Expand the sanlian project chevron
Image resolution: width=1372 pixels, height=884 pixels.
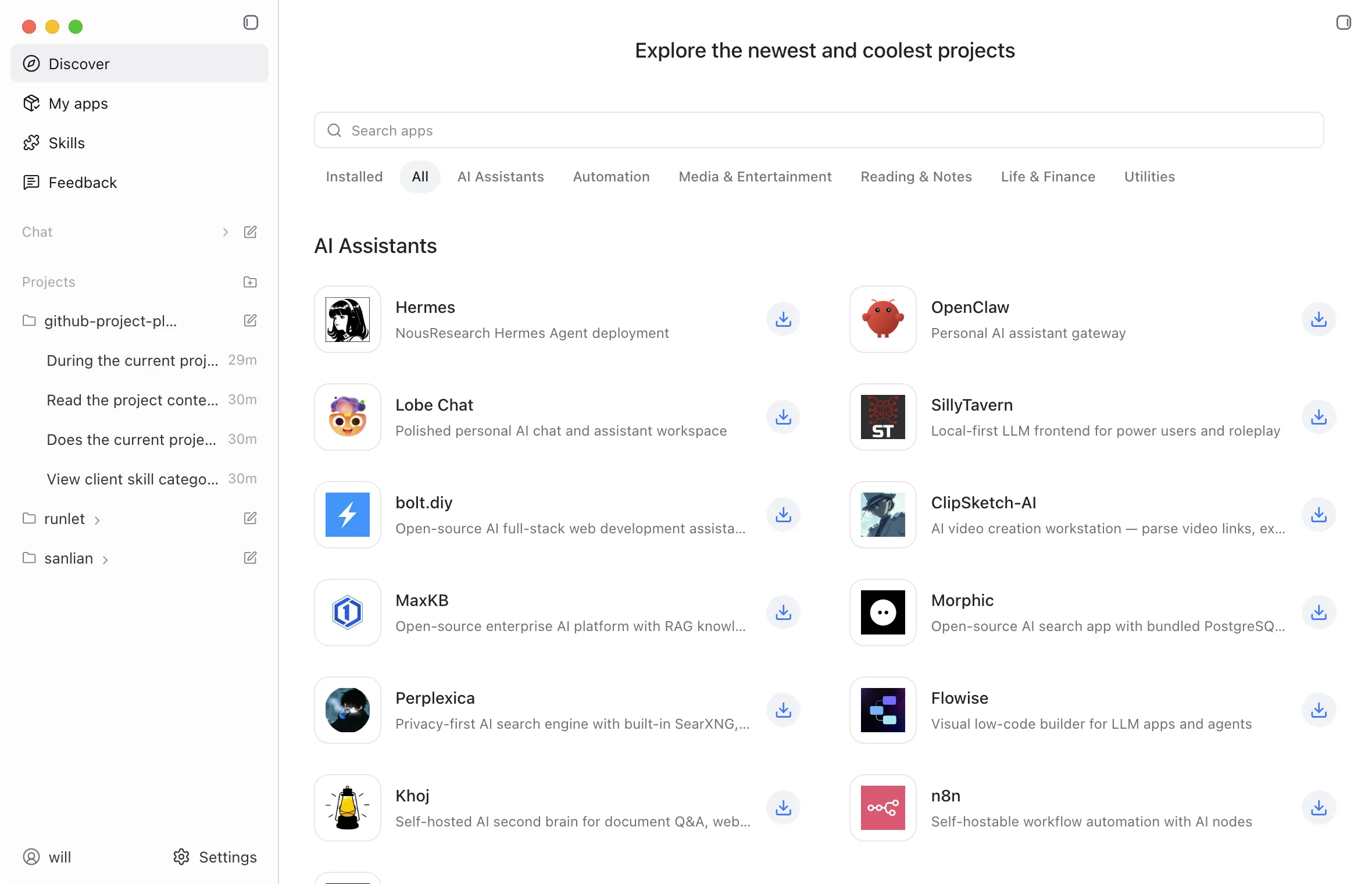point(105,559)
